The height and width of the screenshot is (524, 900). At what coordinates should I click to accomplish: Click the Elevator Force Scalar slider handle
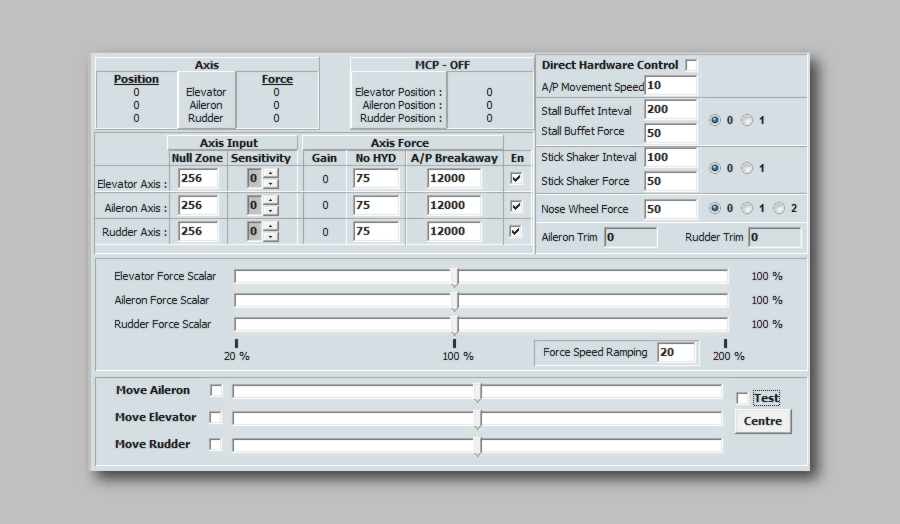pyautogui.click(x=455, y=277)
